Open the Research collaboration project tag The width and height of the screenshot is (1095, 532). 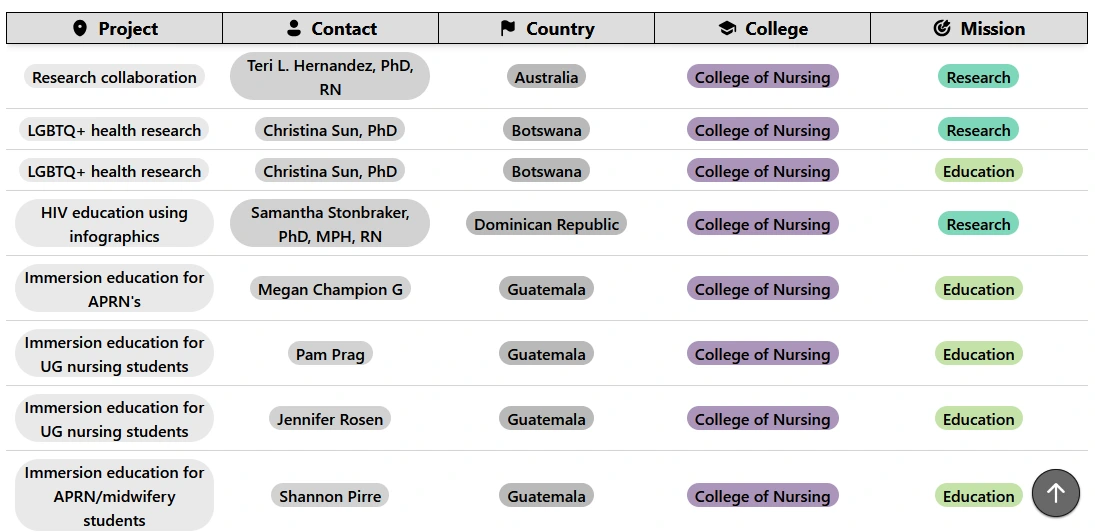coord(114,77)
